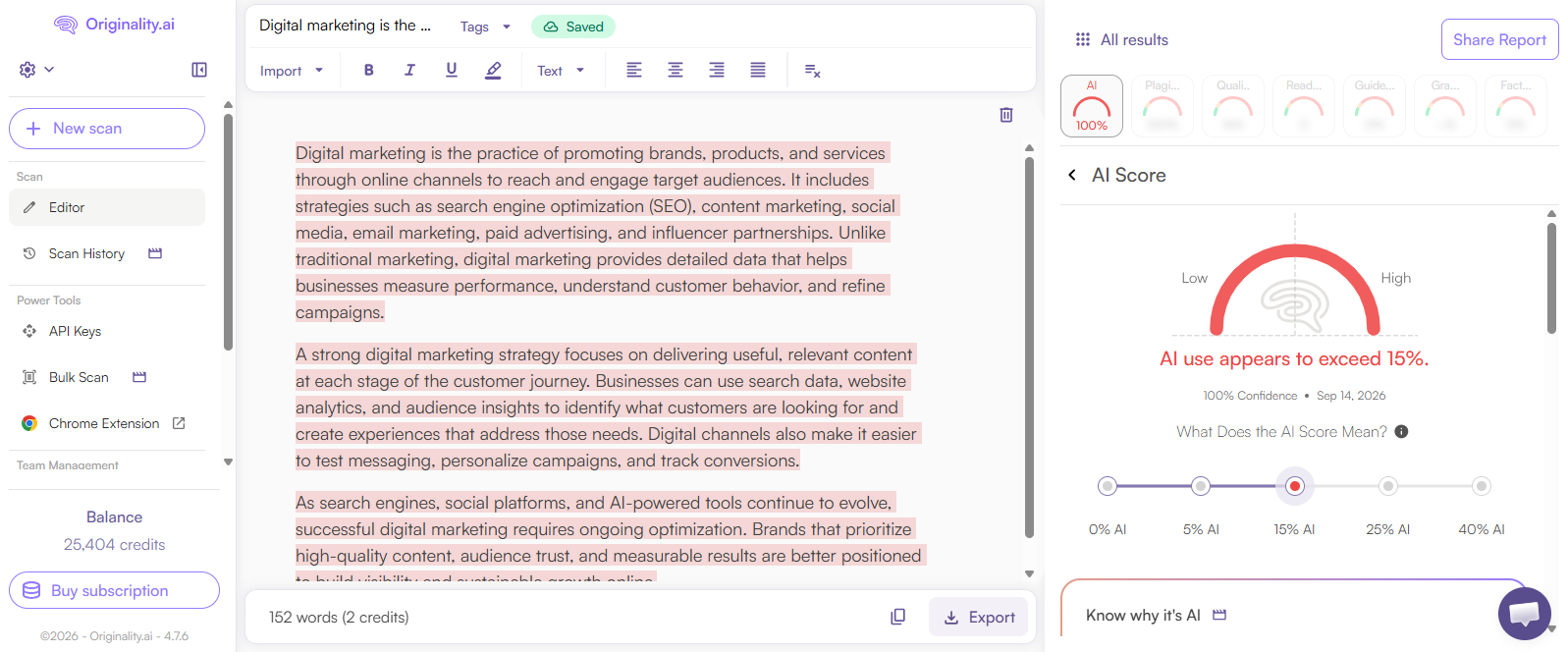Click the '25,404 credits' balance text
The width and height of the screenshot is (1568, 652).
(114, 544)
